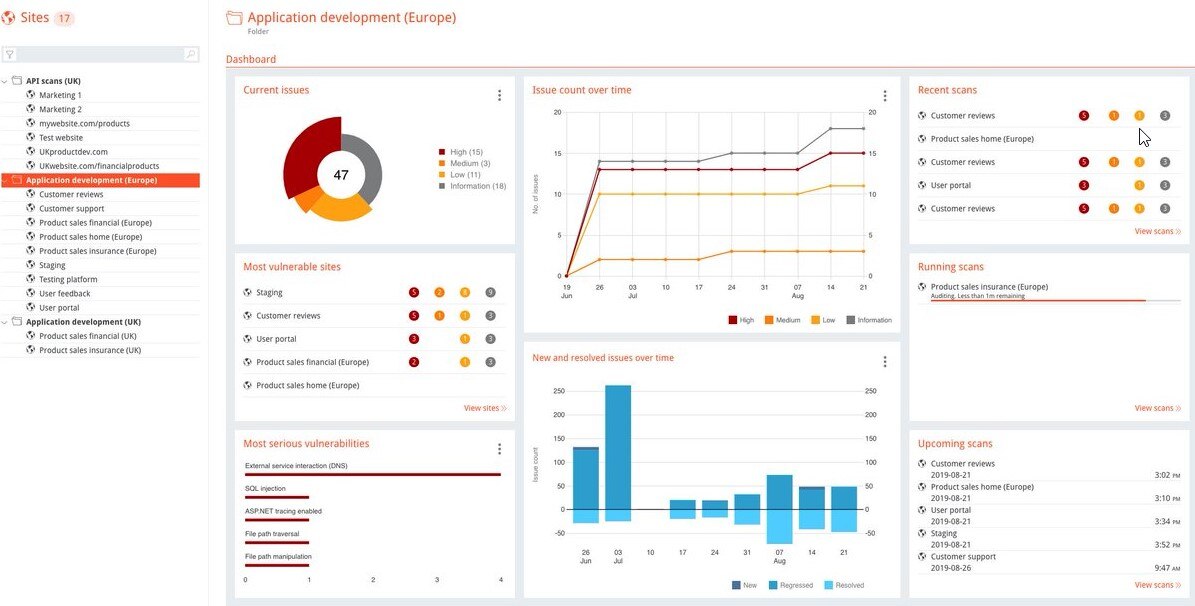This screenshot has height=606, width=1195.
Task: Toggle High series in issue count legend
Action: pos(740,320)
